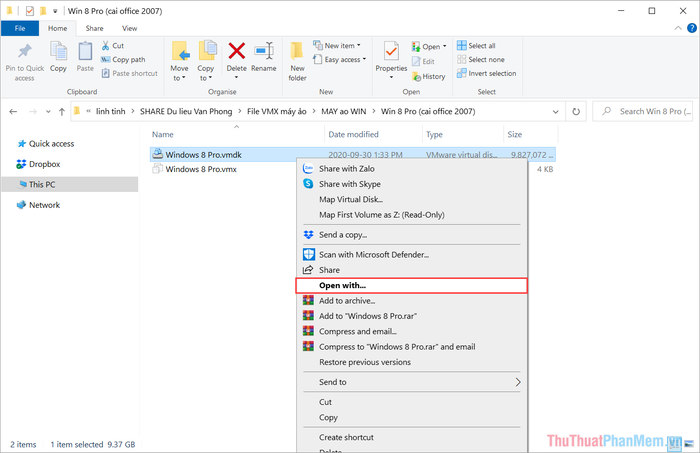Go back with the back arrow
Screen dimensions: 700x453
13,112
